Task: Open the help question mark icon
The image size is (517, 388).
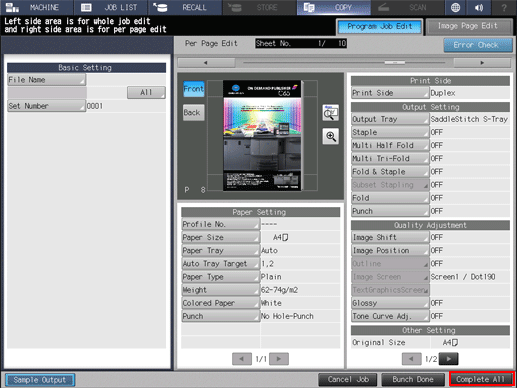Action: click(504, 7)
